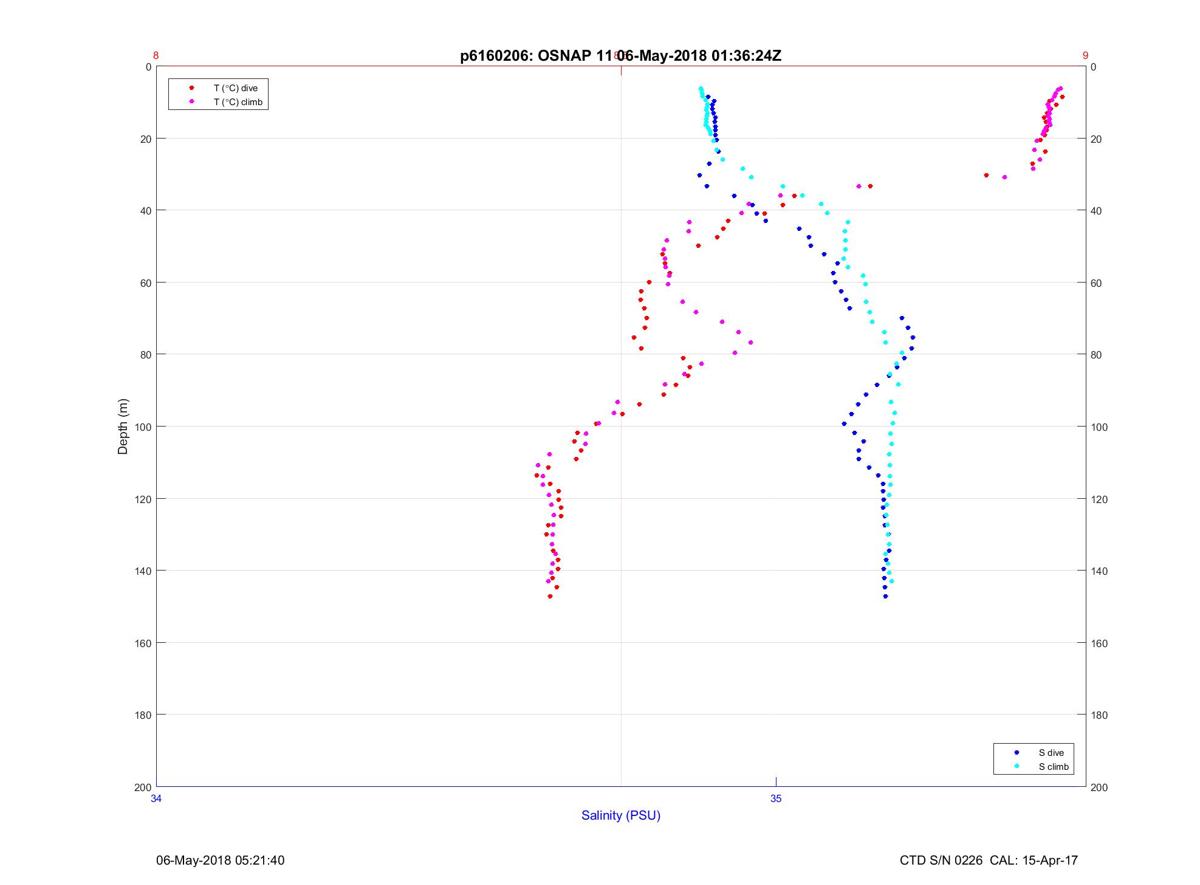This screenshot has height=885, width=1200.
Task: Click the right depth axis tick label 120
Action: pos(1099,499)
